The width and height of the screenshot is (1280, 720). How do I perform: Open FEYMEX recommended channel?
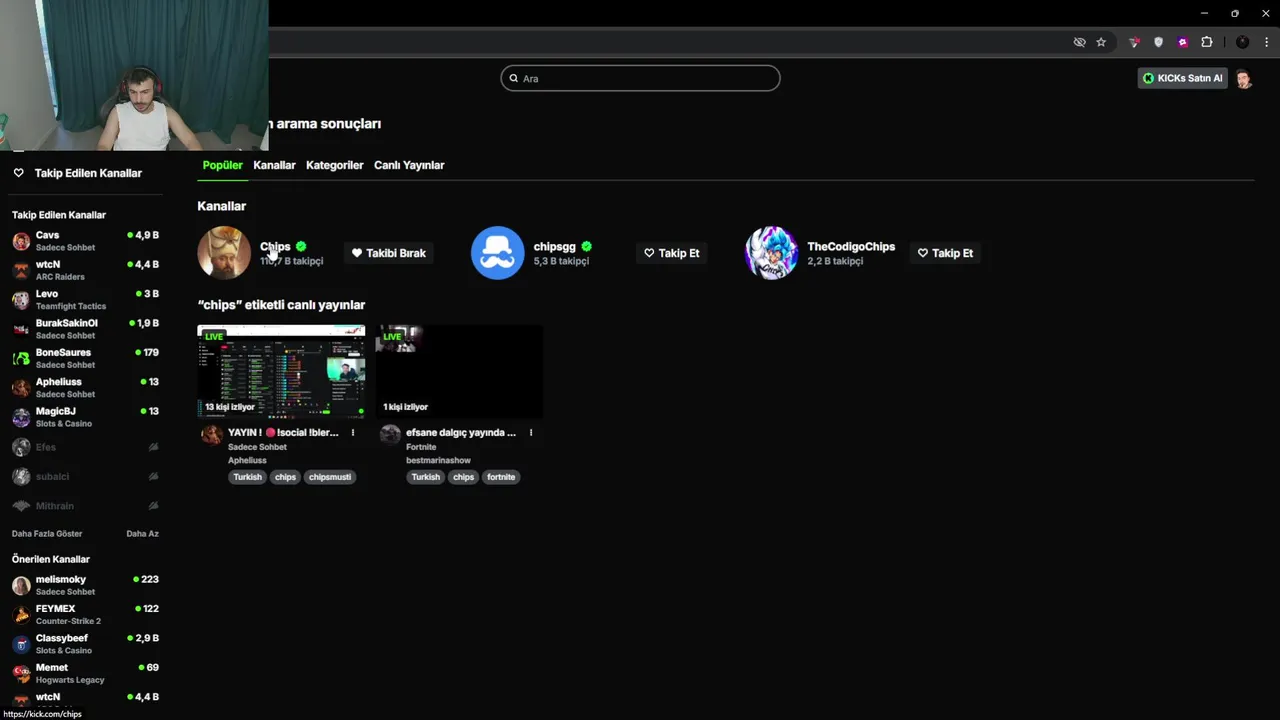pyautogui.click(x=86, y=614)
